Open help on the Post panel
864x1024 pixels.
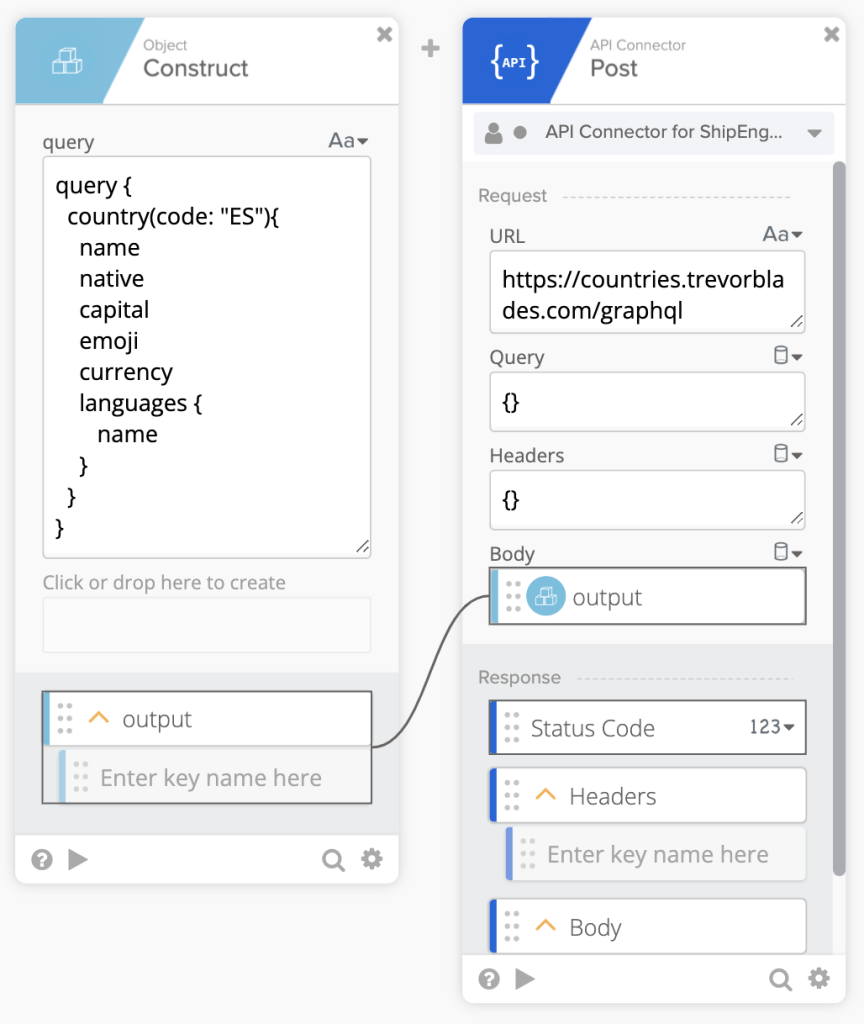(x=488, y=979)
